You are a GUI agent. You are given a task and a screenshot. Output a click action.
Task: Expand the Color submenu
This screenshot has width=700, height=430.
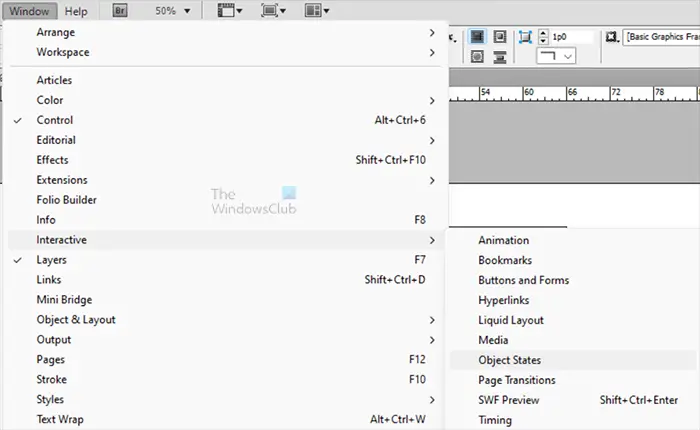click(226, 100)
